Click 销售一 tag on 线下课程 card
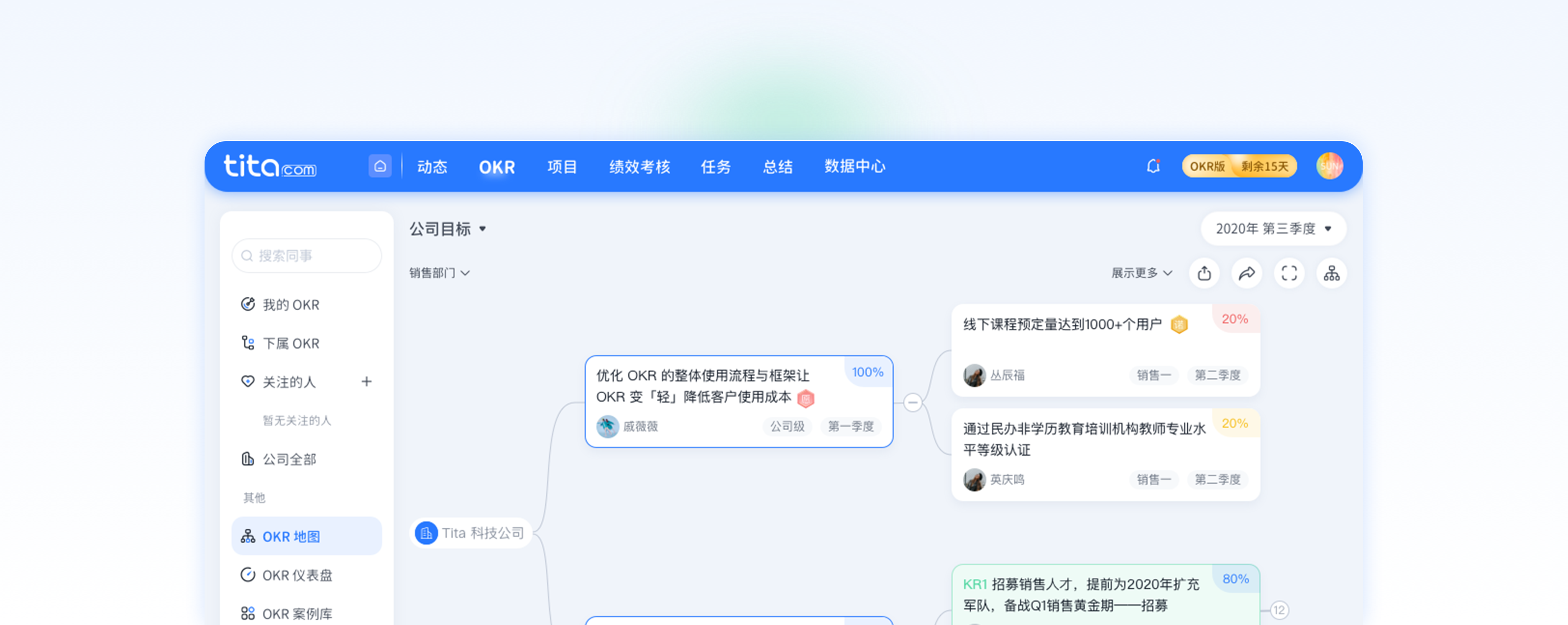This screenshot has height=625, width=1568. (x=1154, y=375)
